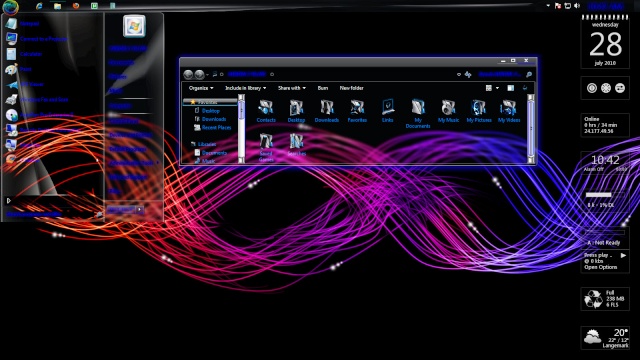
Task: Click the play button on radio gadget
Action: pos(623,256)
